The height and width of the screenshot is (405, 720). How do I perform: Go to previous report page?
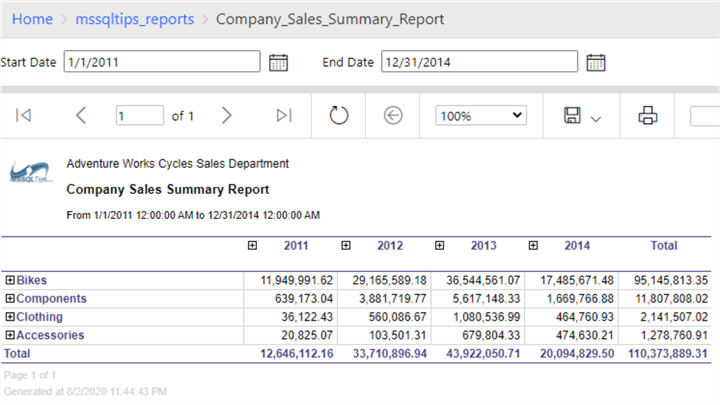click(81, 116)
